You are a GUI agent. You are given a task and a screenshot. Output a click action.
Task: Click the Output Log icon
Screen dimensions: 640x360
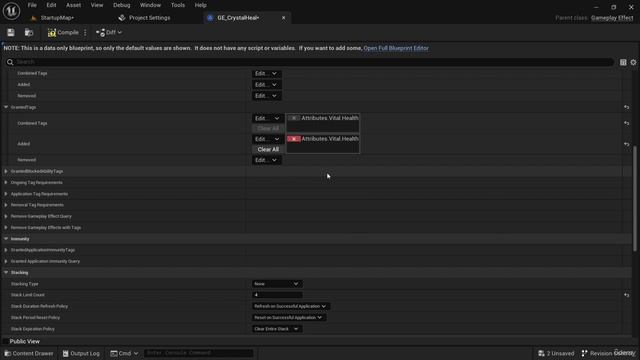pos(65,353)
